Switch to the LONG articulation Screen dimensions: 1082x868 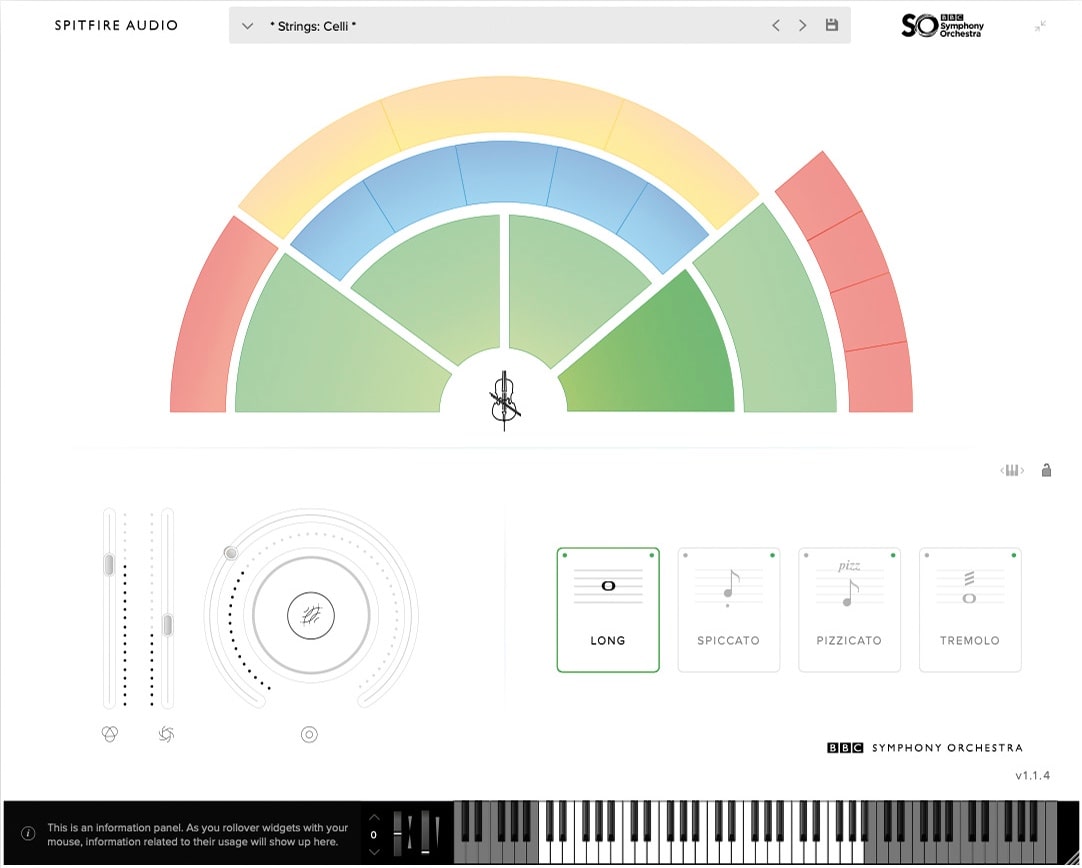coord(608,608)
